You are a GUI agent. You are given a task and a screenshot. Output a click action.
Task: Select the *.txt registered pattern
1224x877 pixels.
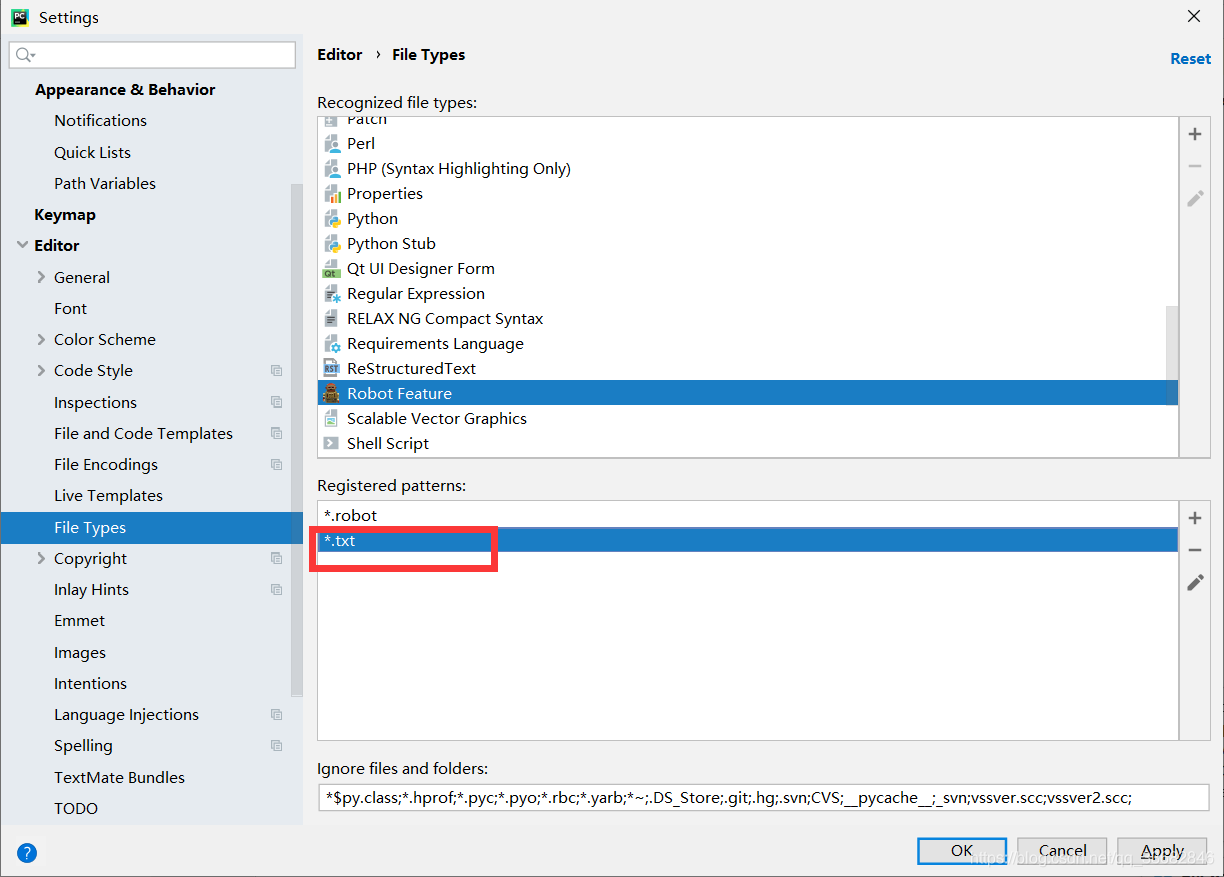[x=748, y=541]
